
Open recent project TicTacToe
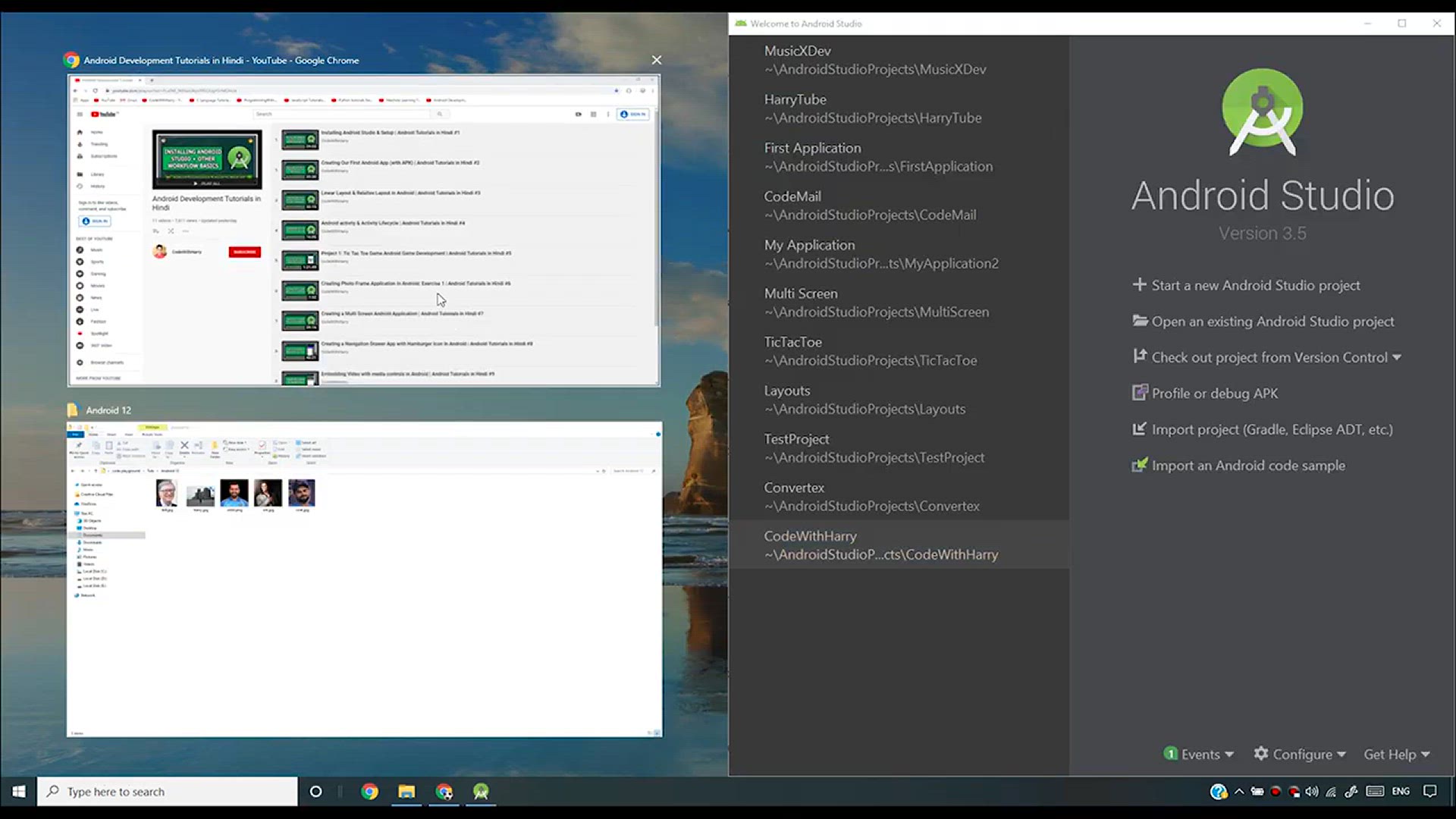click(x=899, y=351)
